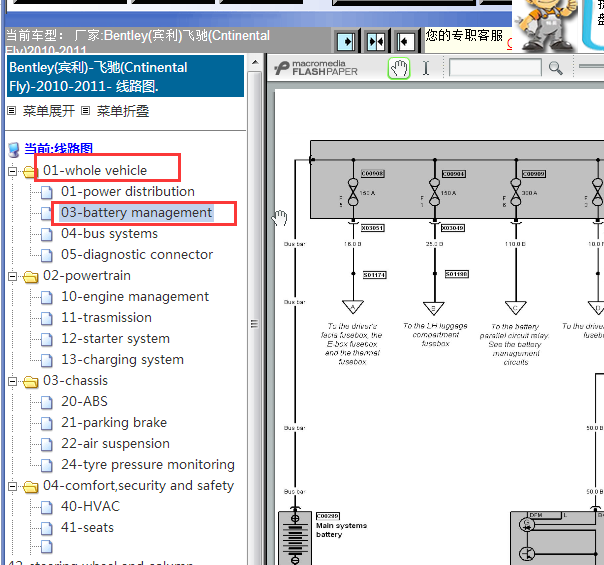
Task: Open 10-engine management diagram
Action: click(135, 296)
